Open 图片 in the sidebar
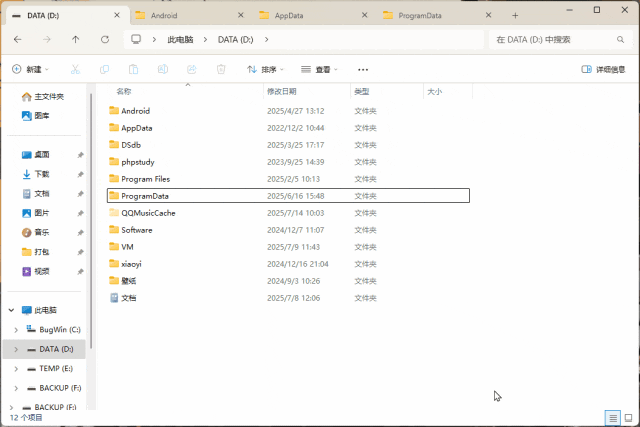This screenshot has width=640, height=427. pos(36,213)
